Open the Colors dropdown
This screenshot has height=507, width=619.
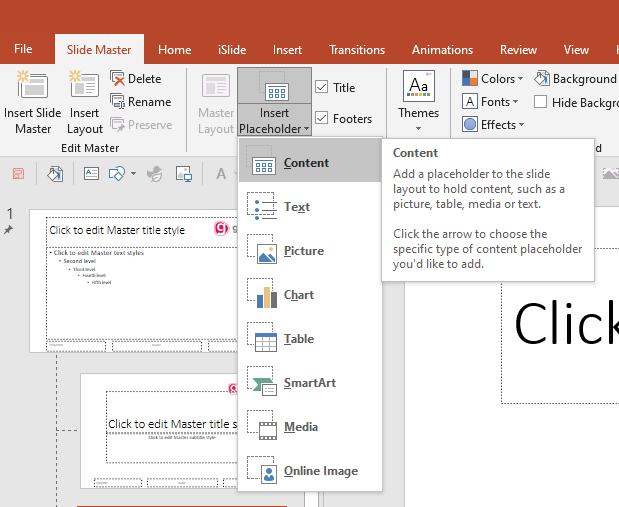coord(492,79)
